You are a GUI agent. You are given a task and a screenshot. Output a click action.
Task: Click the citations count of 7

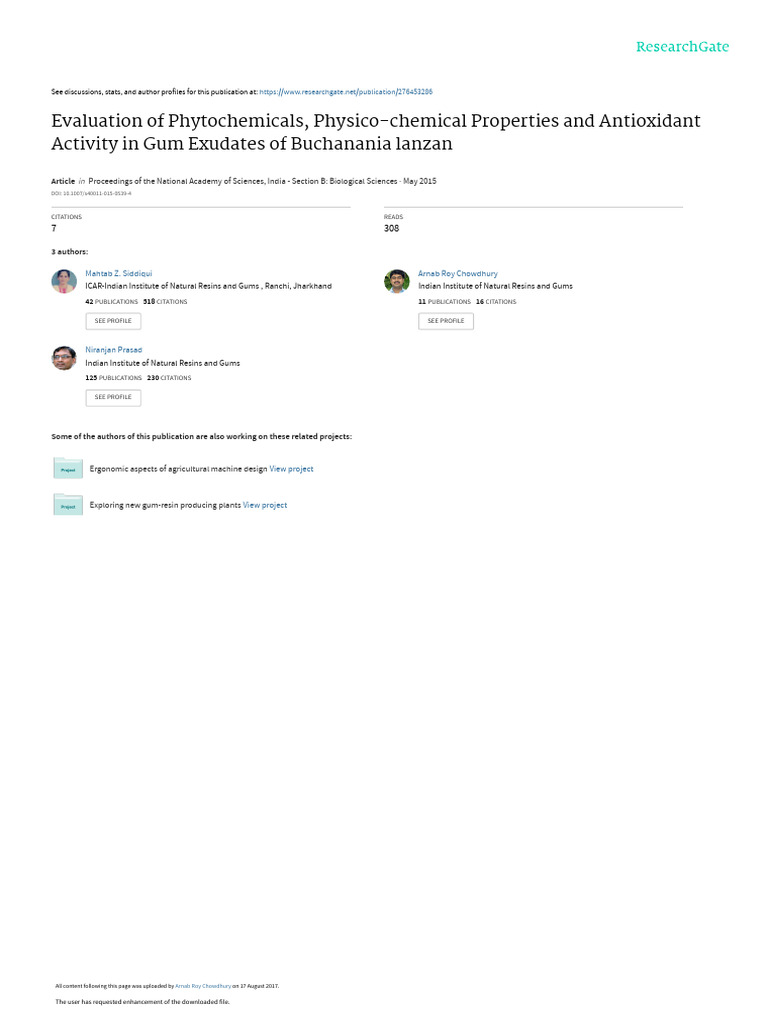point(54,229)
